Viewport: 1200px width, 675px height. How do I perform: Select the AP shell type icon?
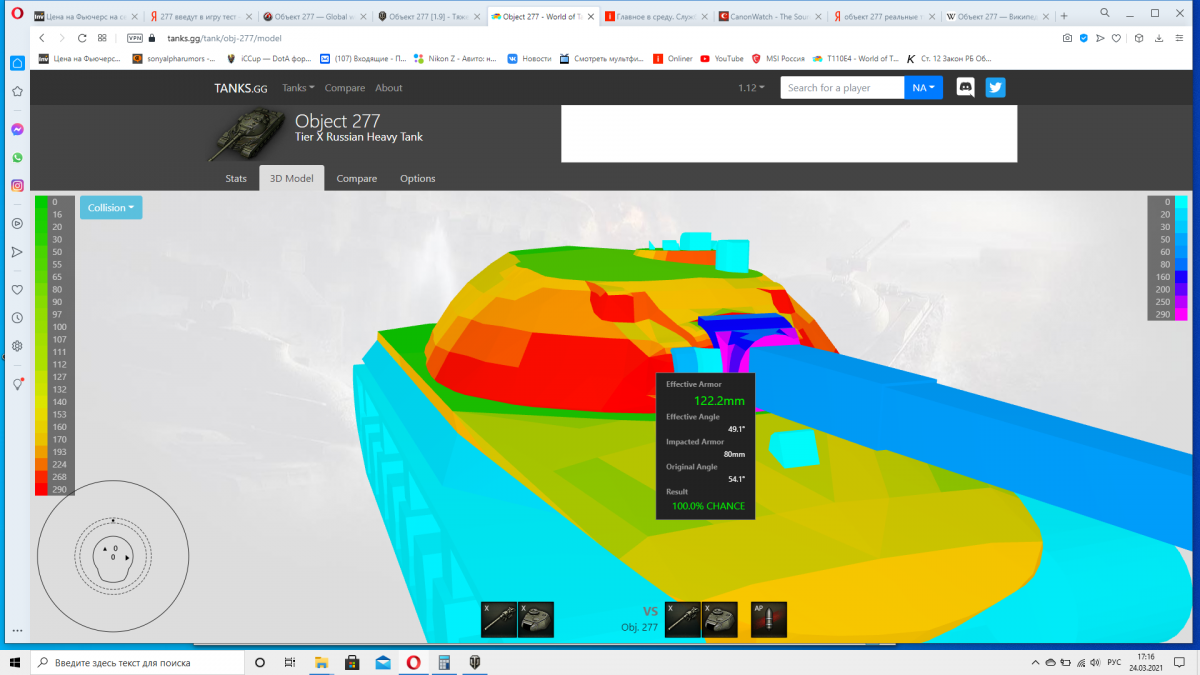tap(769, 619)
